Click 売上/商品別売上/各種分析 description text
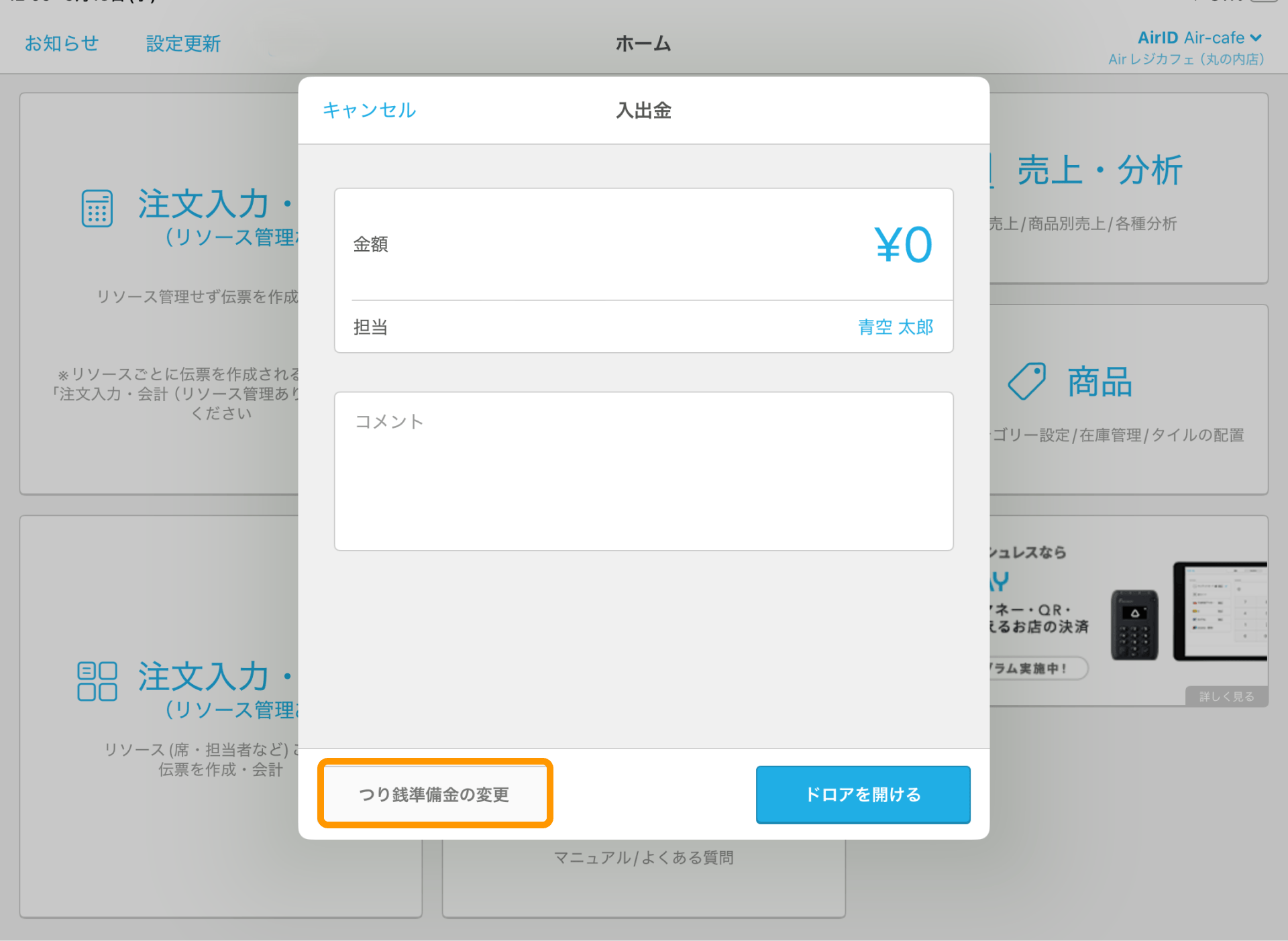The width and height of the screenshot is (1288, 941). coord(1083,223)
